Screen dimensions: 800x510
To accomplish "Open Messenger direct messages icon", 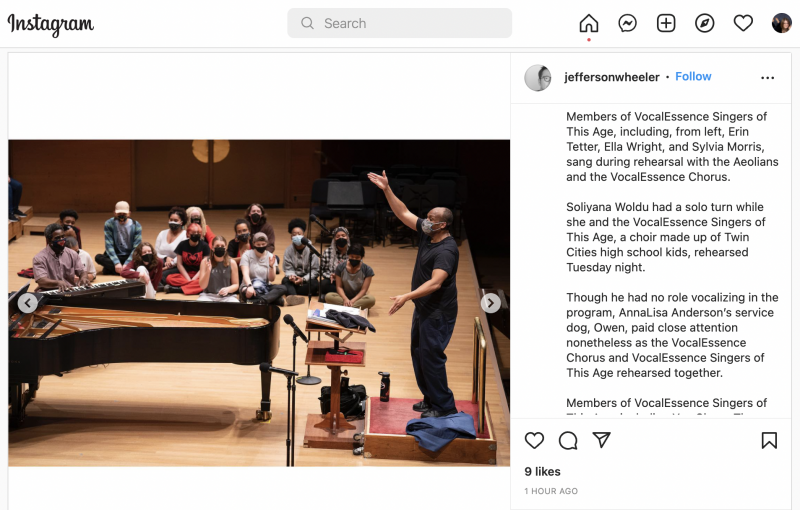I will click(627, 23).
